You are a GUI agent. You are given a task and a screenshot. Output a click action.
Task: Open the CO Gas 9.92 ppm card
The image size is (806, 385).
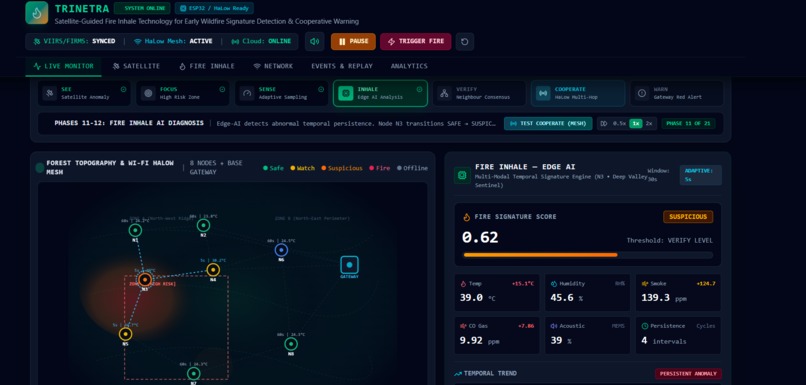[497, 335]
